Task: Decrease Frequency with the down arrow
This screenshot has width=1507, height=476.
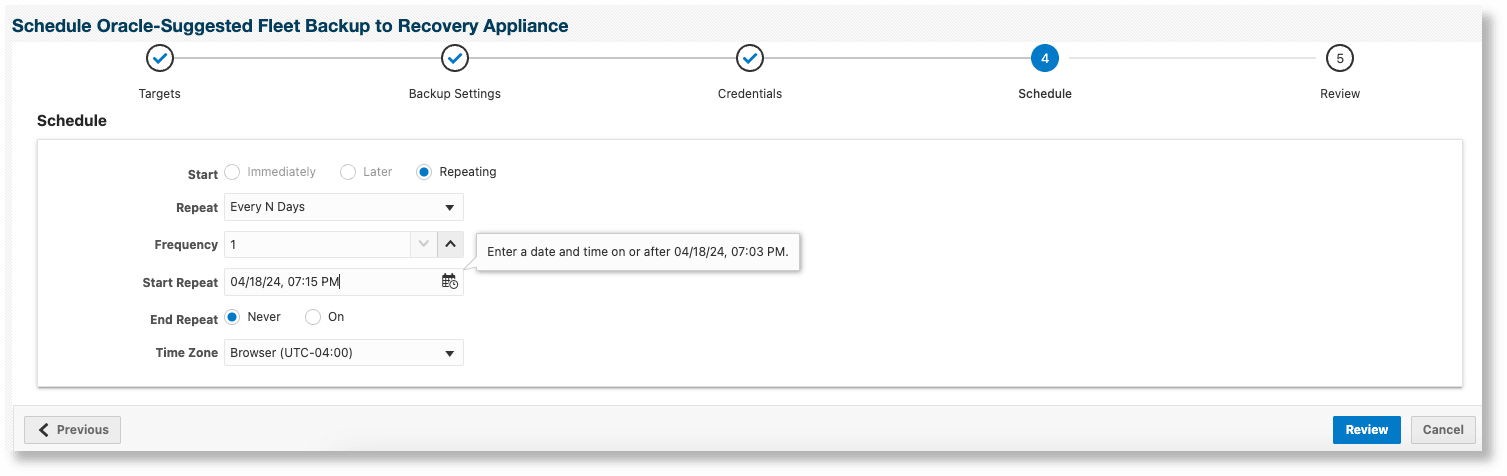Action: click(x=424, y=244)
